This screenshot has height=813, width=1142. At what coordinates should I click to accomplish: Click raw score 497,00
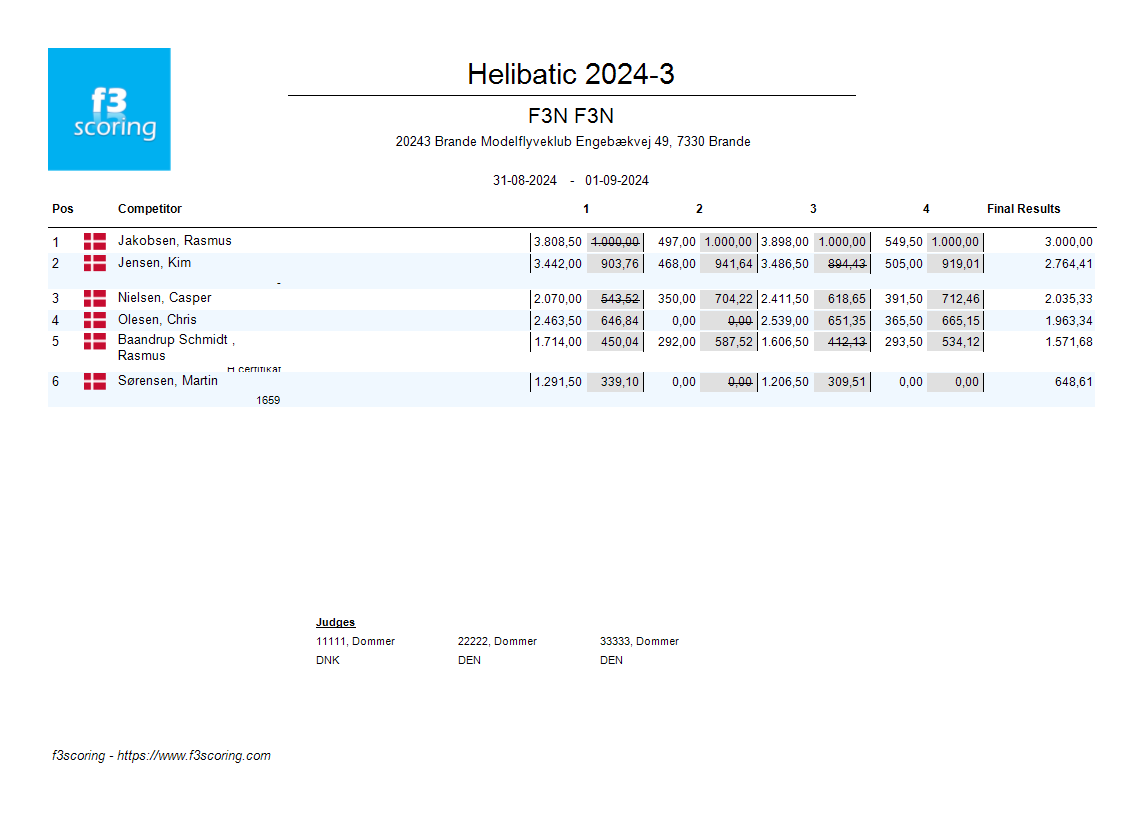pos(677,242)
